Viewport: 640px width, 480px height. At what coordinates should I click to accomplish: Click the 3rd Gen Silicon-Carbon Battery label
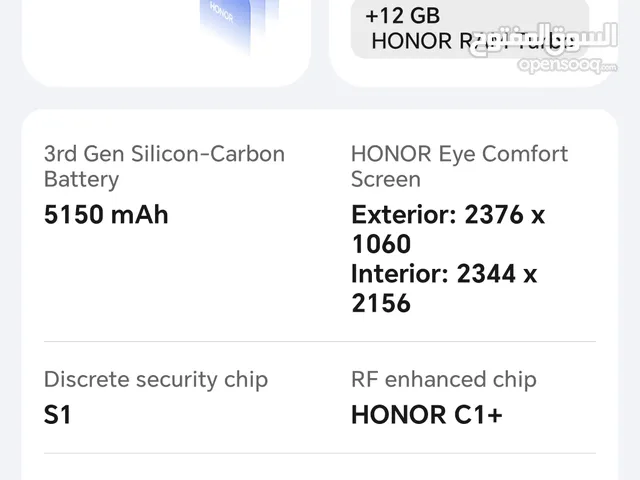[164, 167]
